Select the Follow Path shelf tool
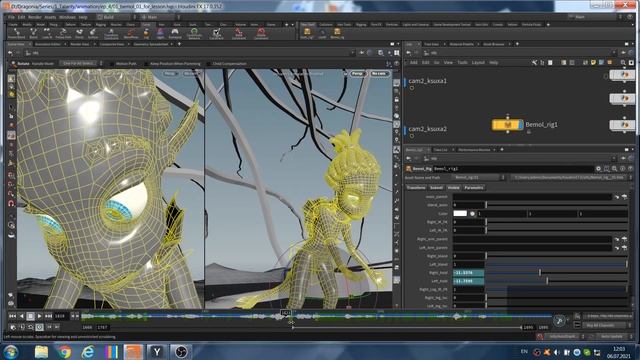 [63, 33]
